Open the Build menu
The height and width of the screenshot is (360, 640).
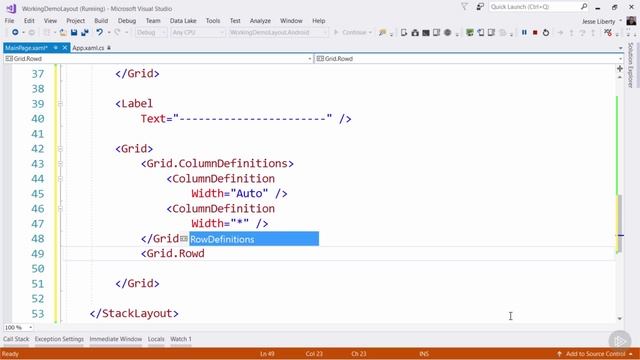tap(101, 20)
